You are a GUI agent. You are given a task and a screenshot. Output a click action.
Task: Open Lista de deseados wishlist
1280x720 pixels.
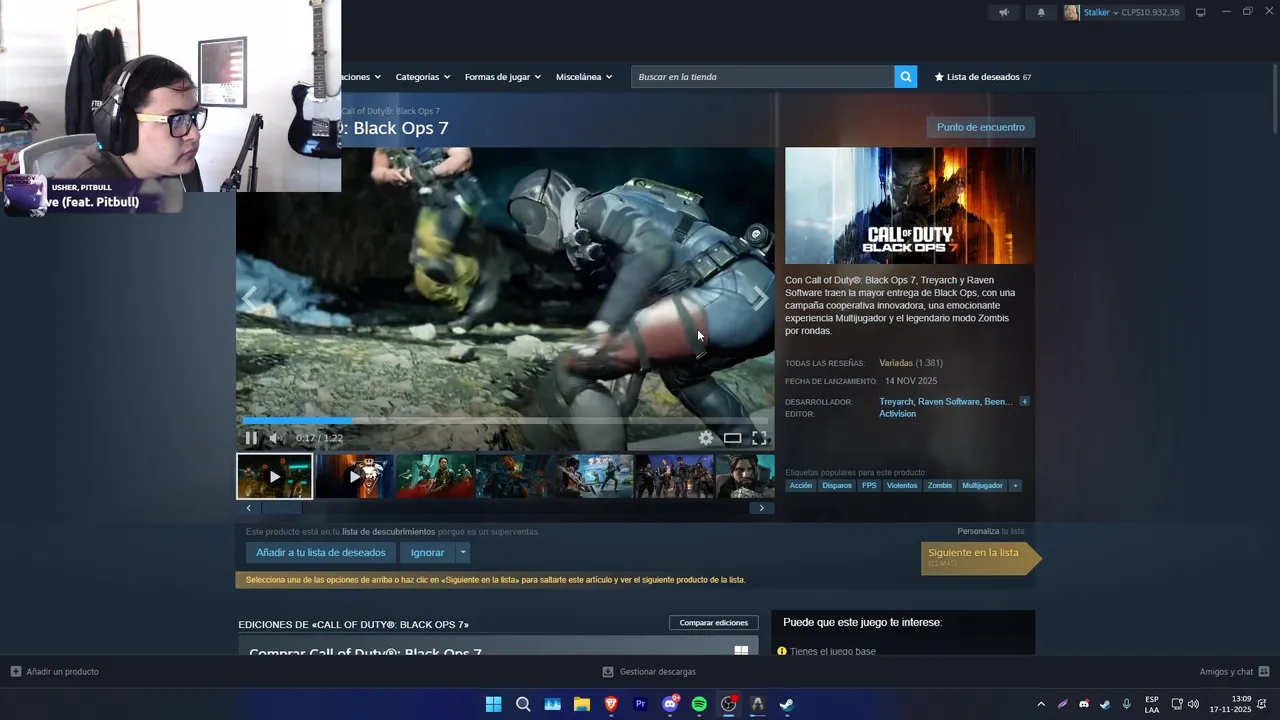click(x=983, y=77)
